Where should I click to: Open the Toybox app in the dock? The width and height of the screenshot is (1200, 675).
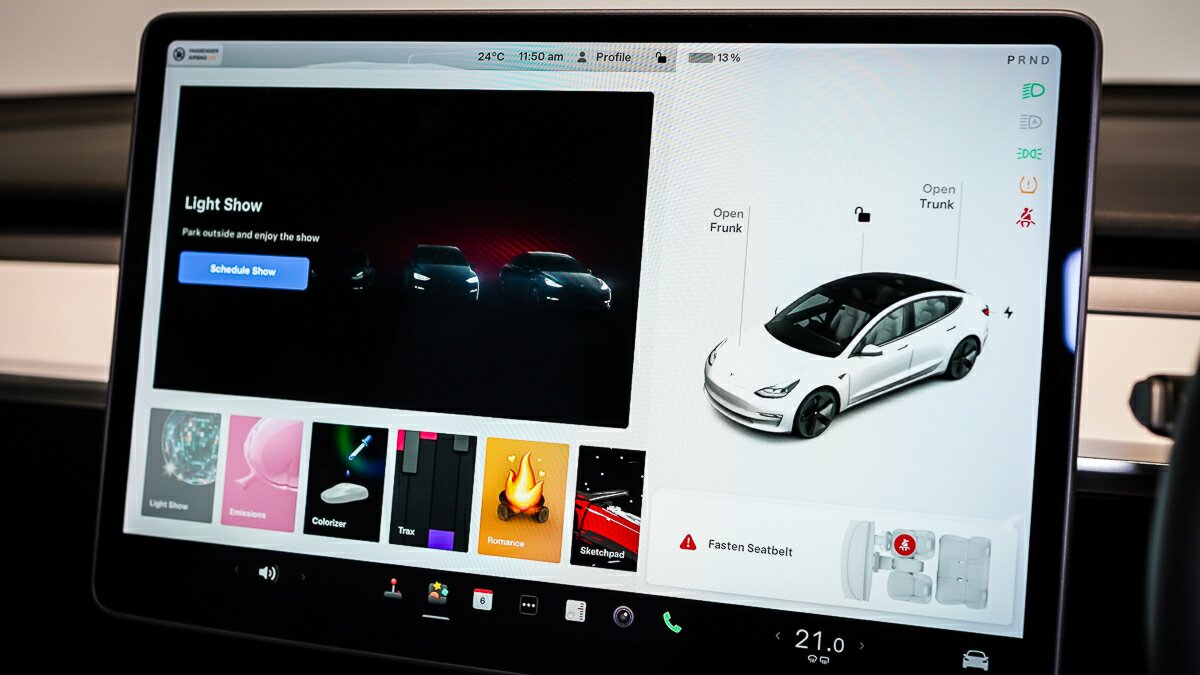click(437, 594)
